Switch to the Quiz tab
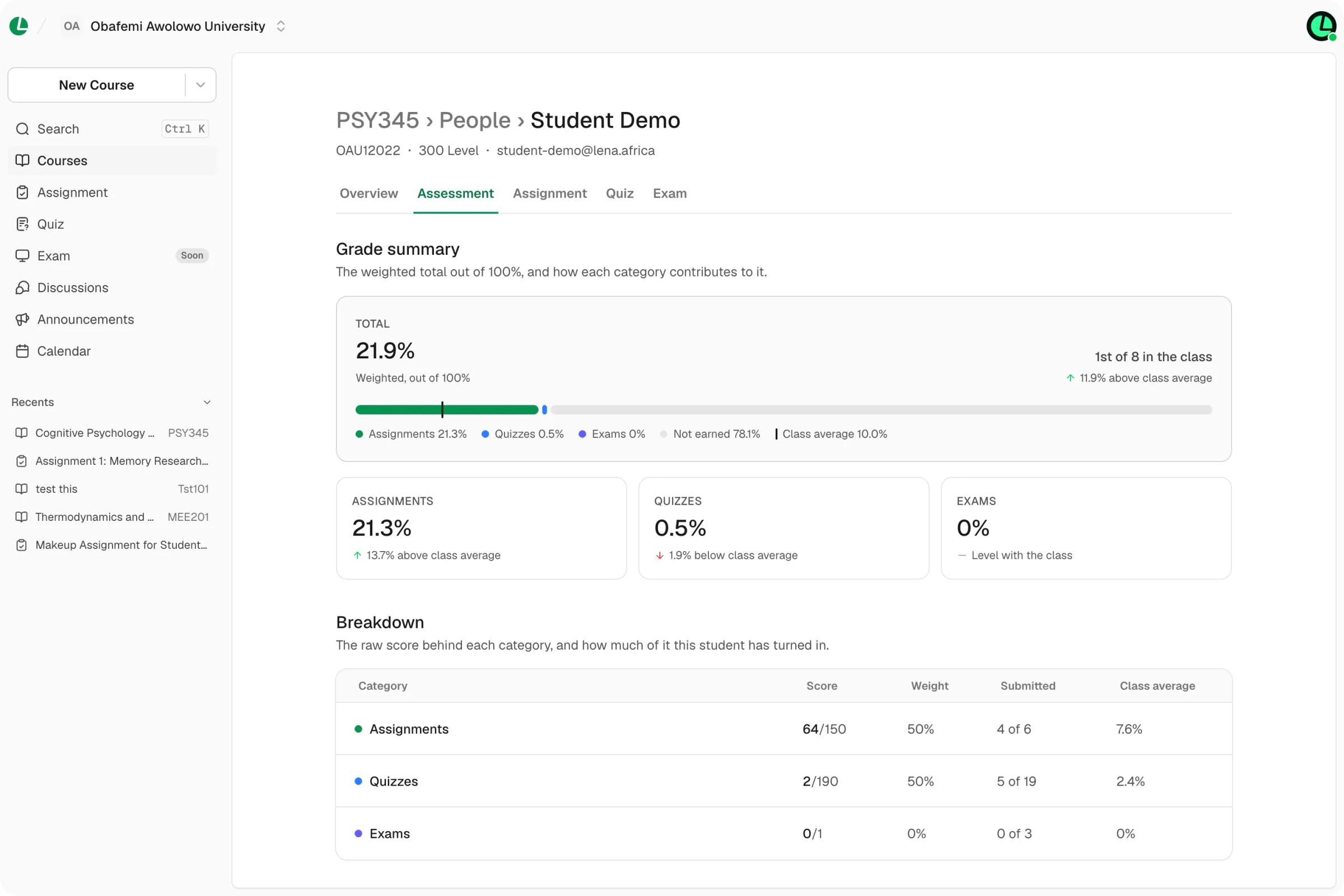1344x896 pixels. click(619, 194)
